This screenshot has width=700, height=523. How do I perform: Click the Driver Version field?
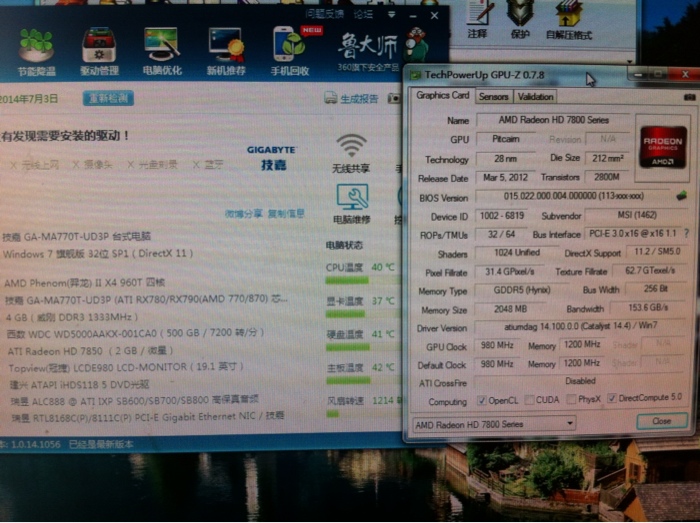point(580,326)
